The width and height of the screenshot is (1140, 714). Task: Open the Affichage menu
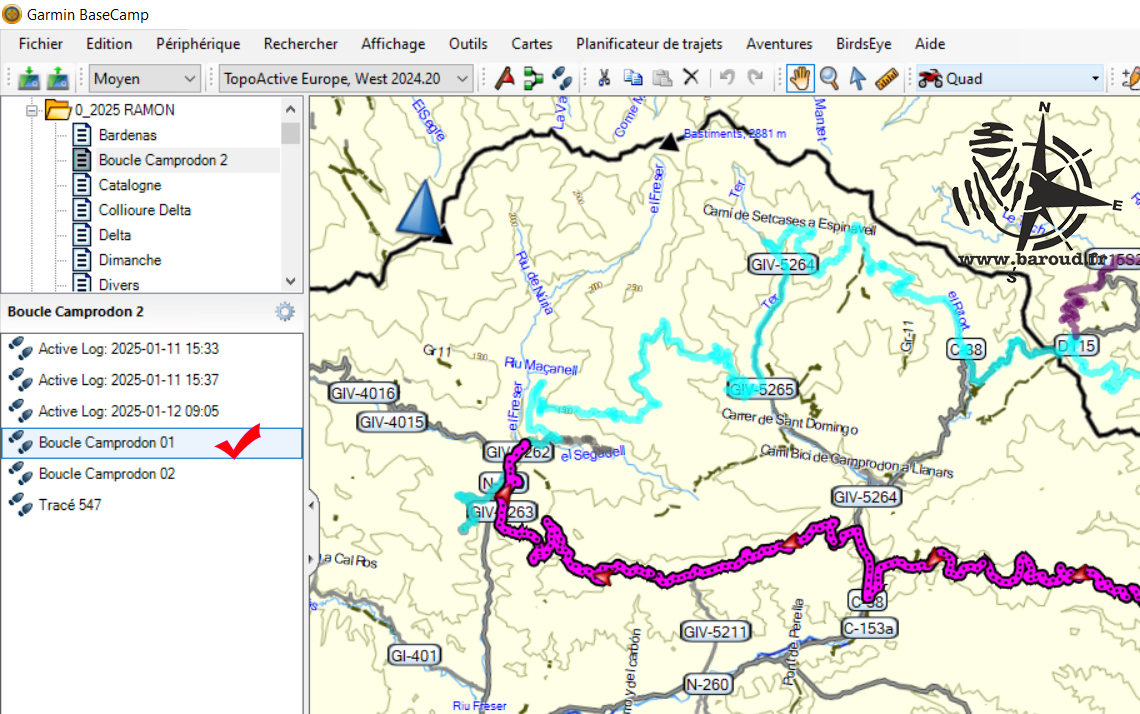tap(393, 44)
